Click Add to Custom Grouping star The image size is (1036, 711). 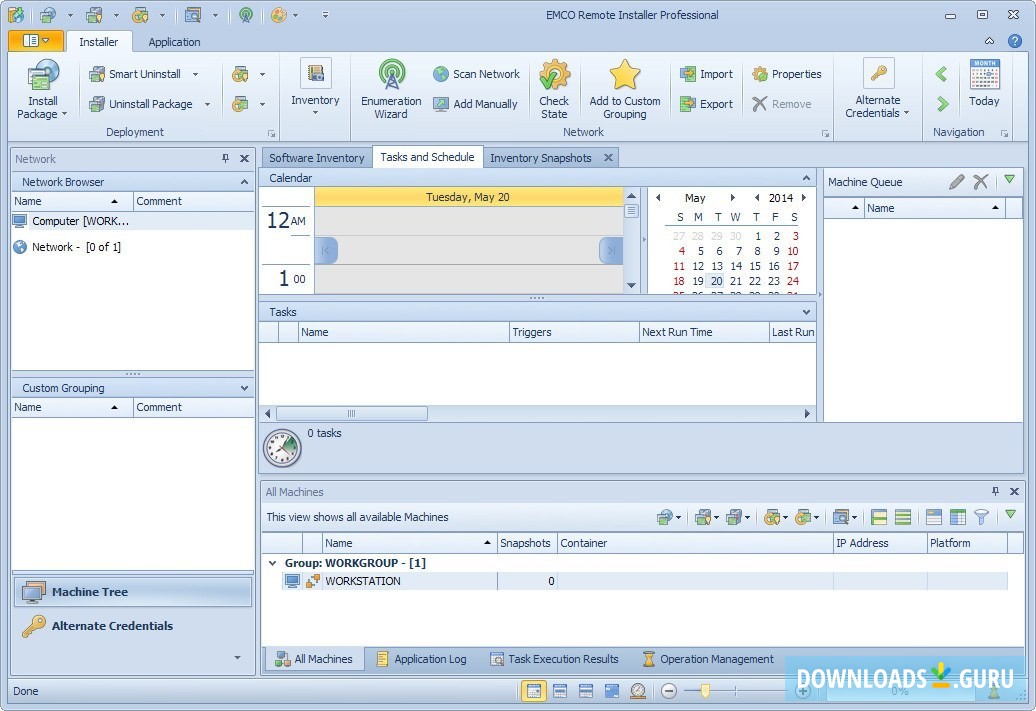(624, 74)
